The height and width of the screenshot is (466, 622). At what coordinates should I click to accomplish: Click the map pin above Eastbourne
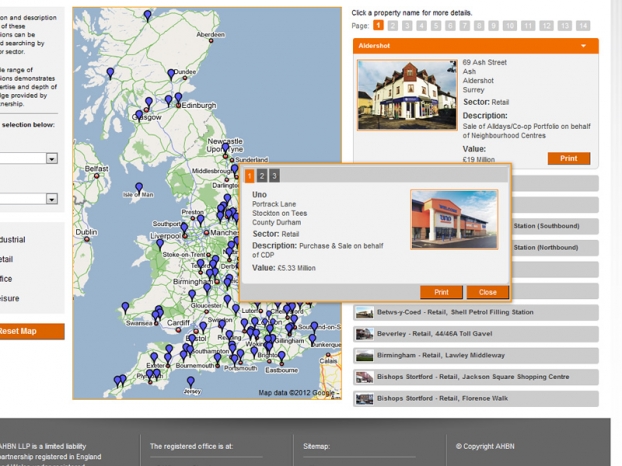(281, 357)
